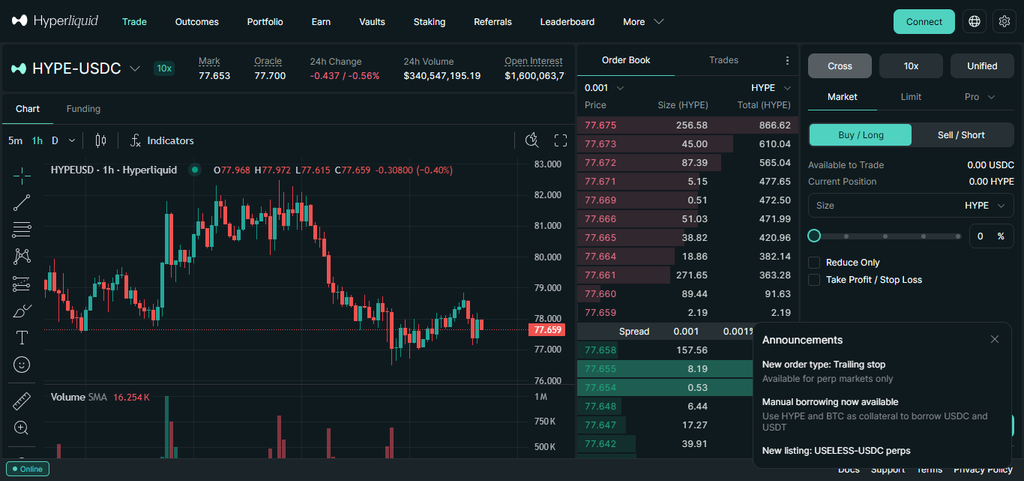Expand the More navigation menu

point(643,22)
